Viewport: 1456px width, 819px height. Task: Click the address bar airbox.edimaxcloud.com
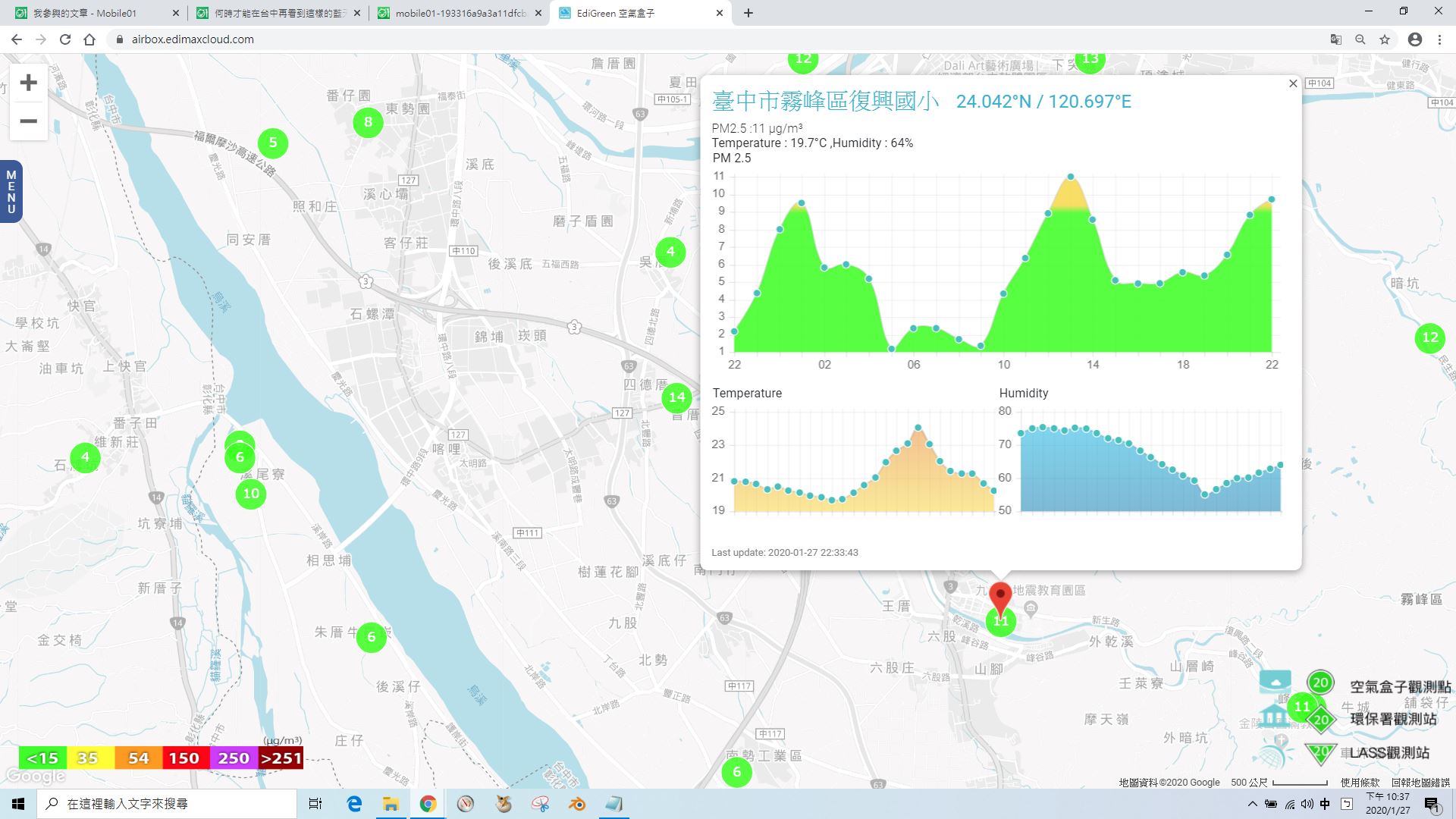[x=193, y=39]
